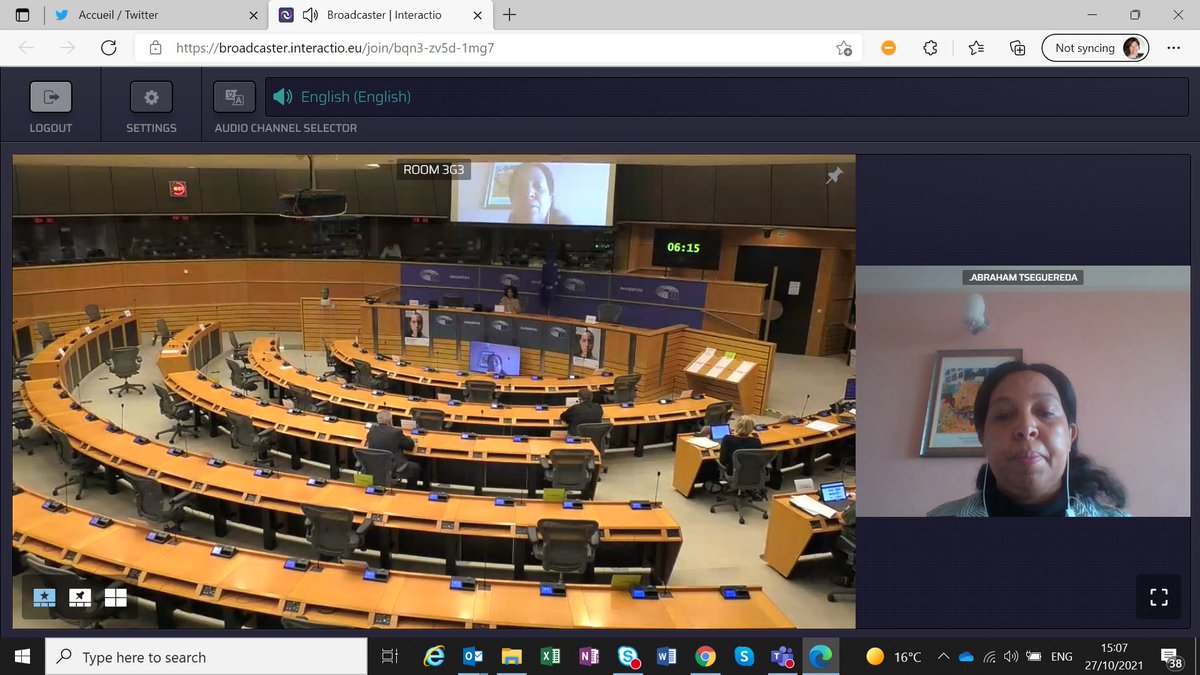Image resolution: width=1200 pixels, height=675 pixels.
Task: Click the speaker icon beside English (English)
Action: 283,97
